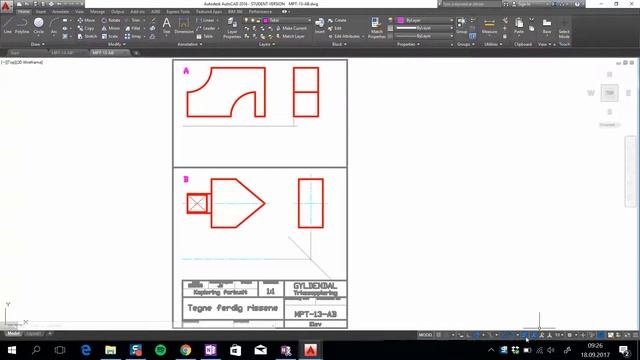
Task: Open Layer Properties manager
Action: pos(232,28)
